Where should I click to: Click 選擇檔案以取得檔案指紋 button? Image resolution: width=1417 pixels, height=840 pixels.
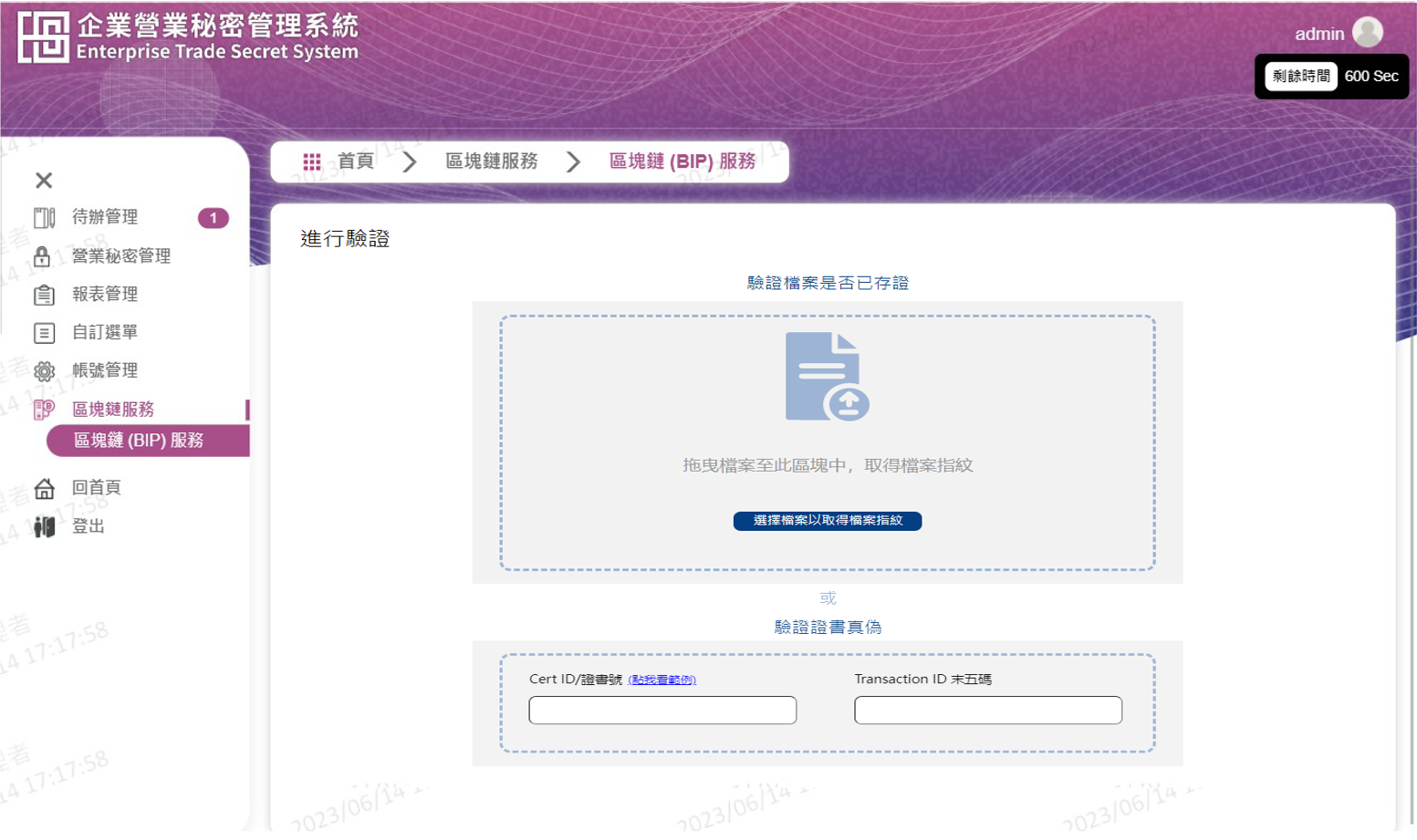point(827,521)
